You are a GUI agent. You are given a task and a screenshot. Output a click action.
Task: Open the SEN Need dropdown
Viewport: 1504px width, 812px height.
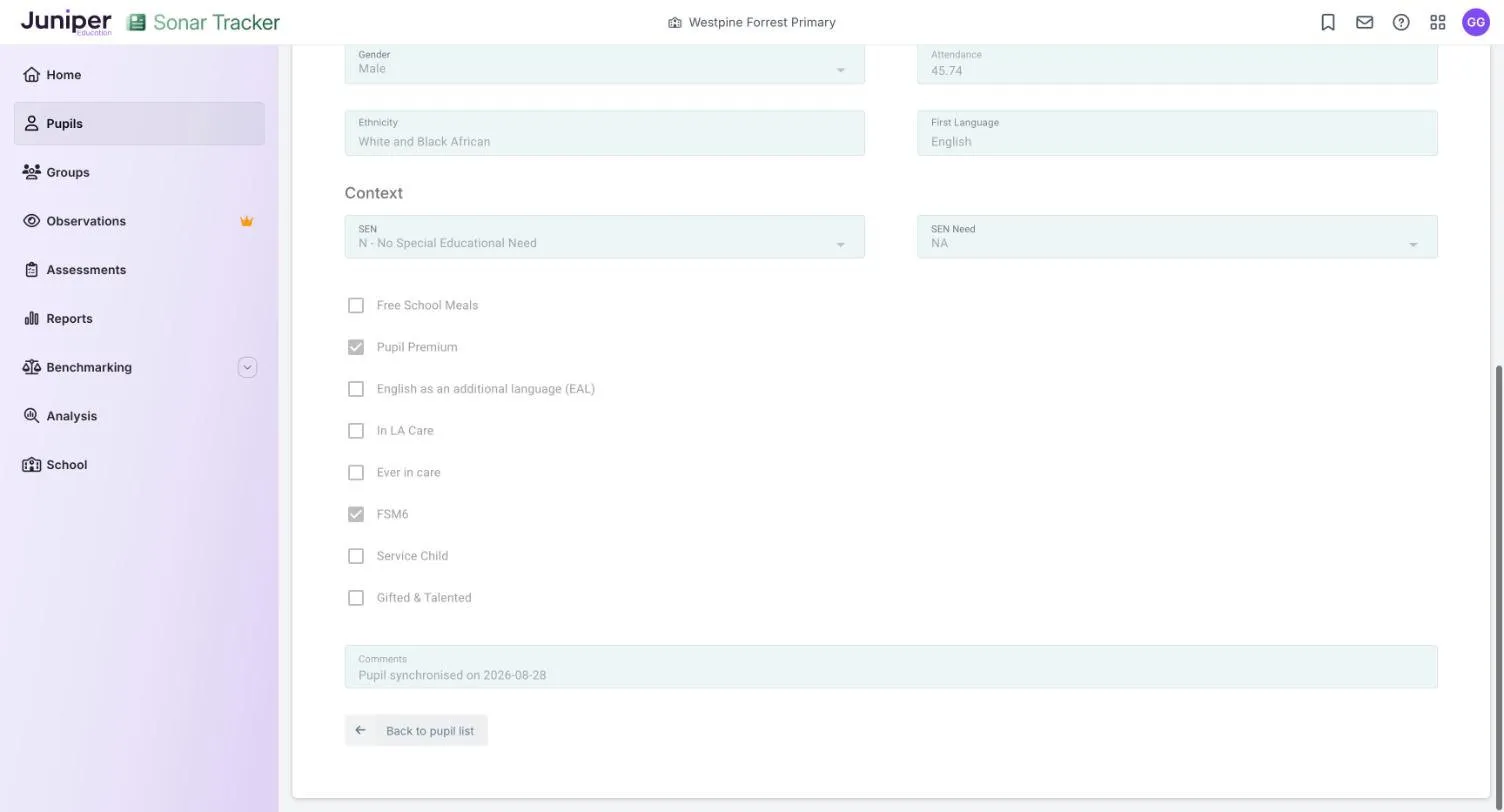pyautogui.click(x=1177, y=237)
